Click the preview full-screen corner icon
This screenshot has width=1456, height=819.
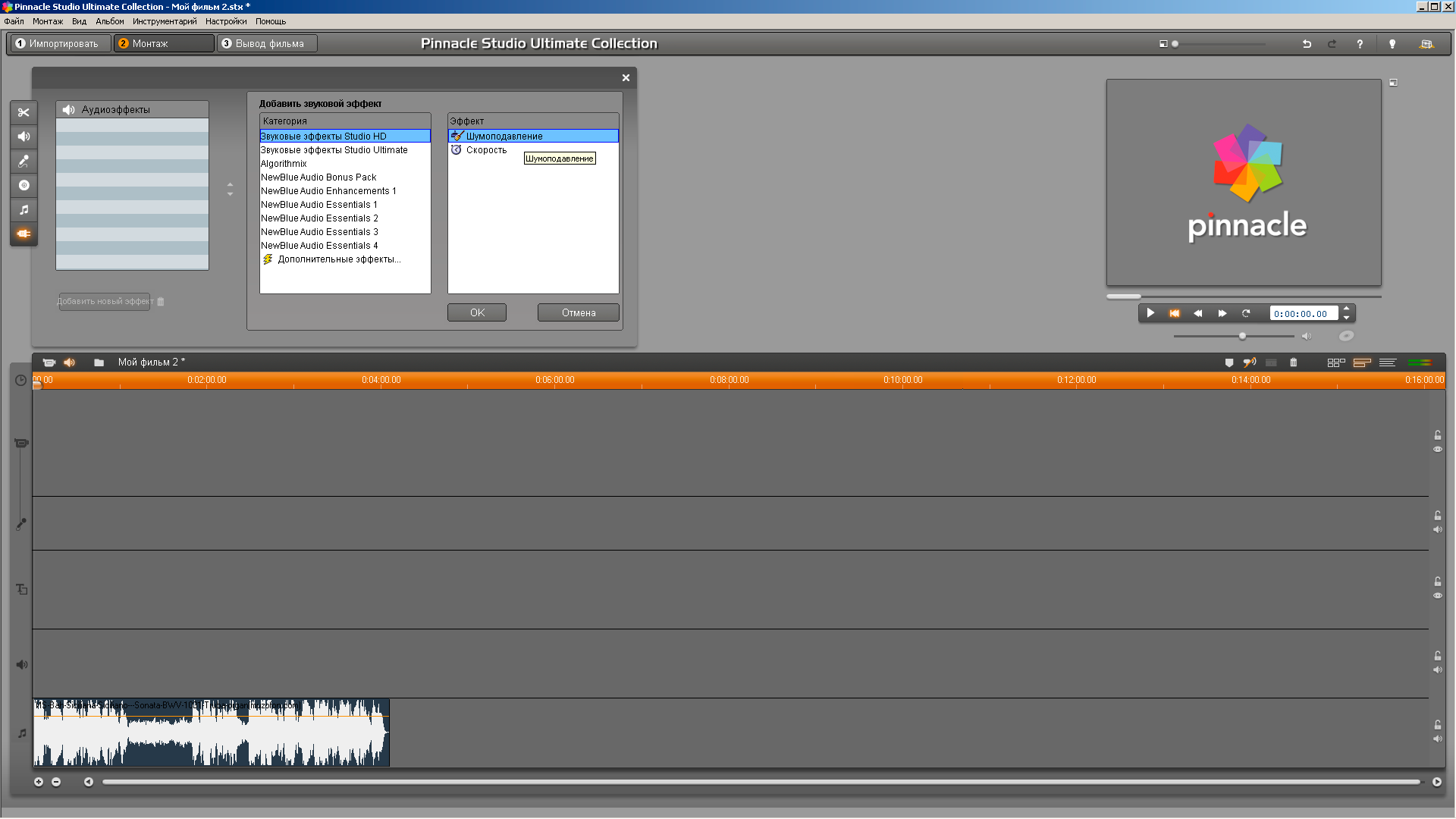point(1393,83)
